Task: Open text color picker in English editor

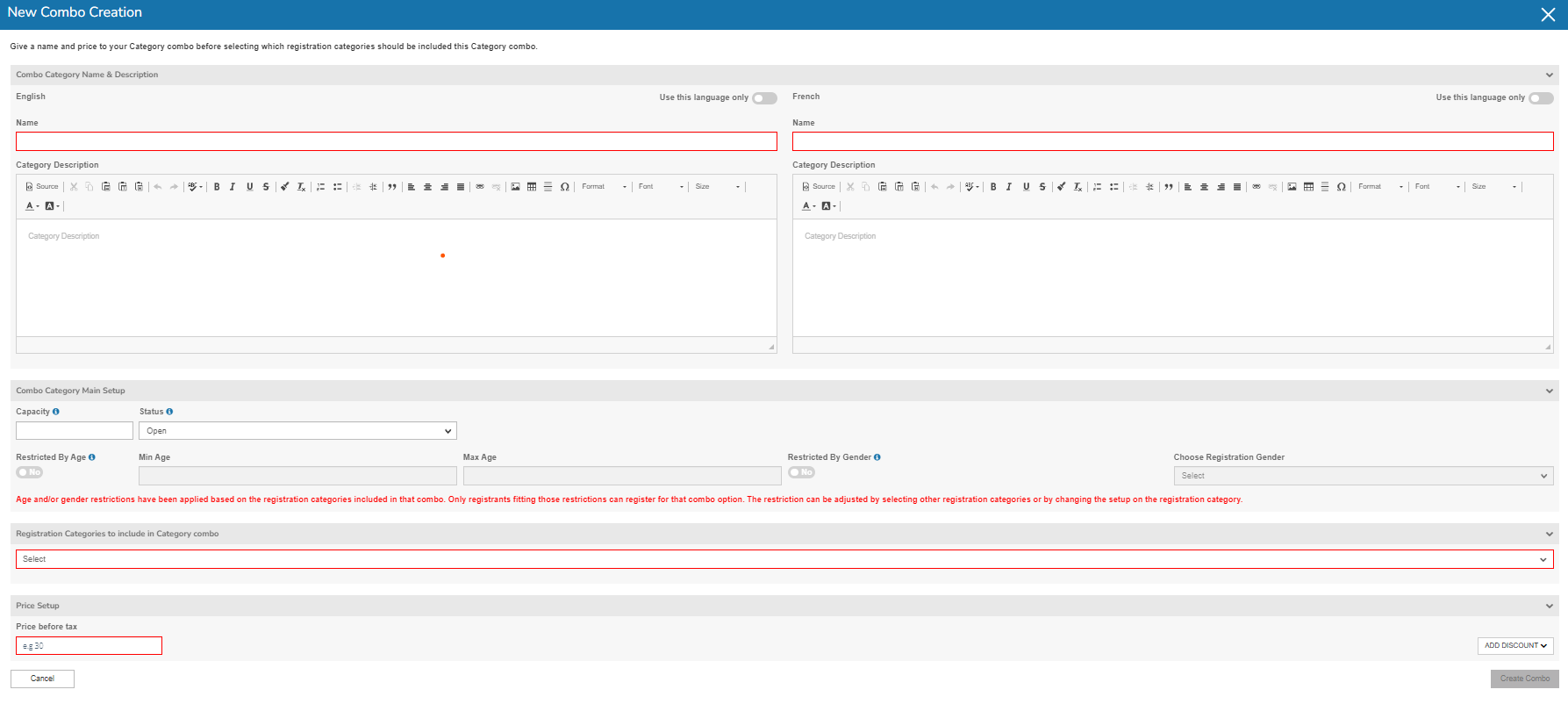Action: point(32,206)
